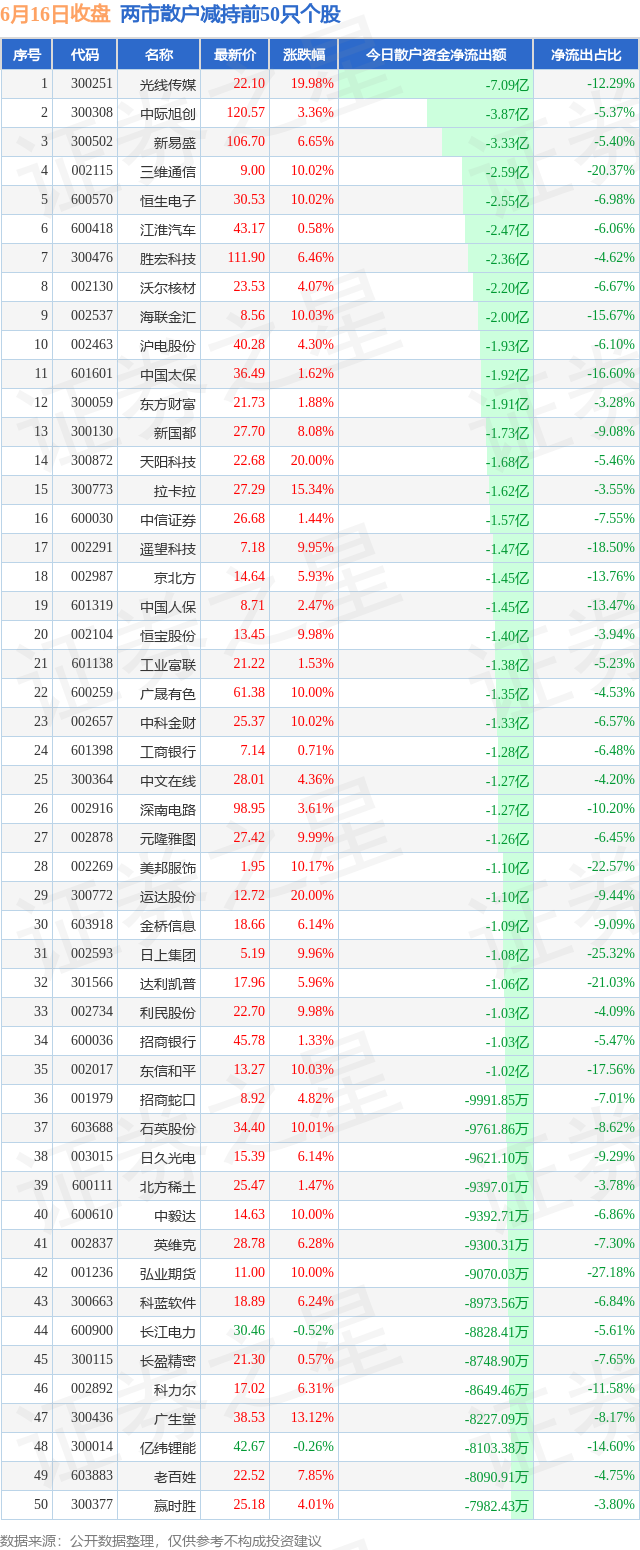Click the date text 6月16日收盘
This screenshot has height=1550, width=640.
click(56, 15)
